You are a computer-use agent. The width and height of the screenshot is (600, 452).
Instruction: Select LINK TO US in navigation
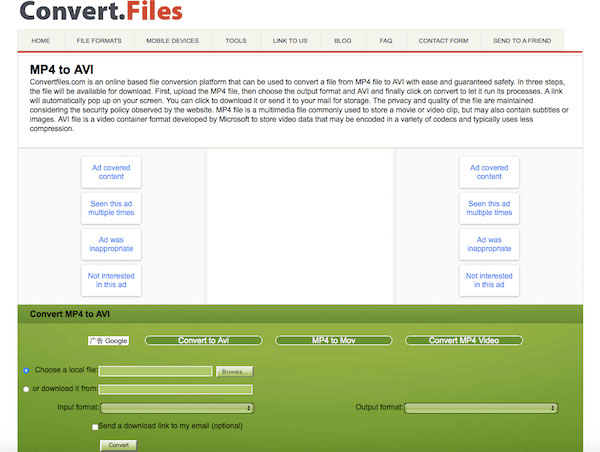click(x=290, y=41)
